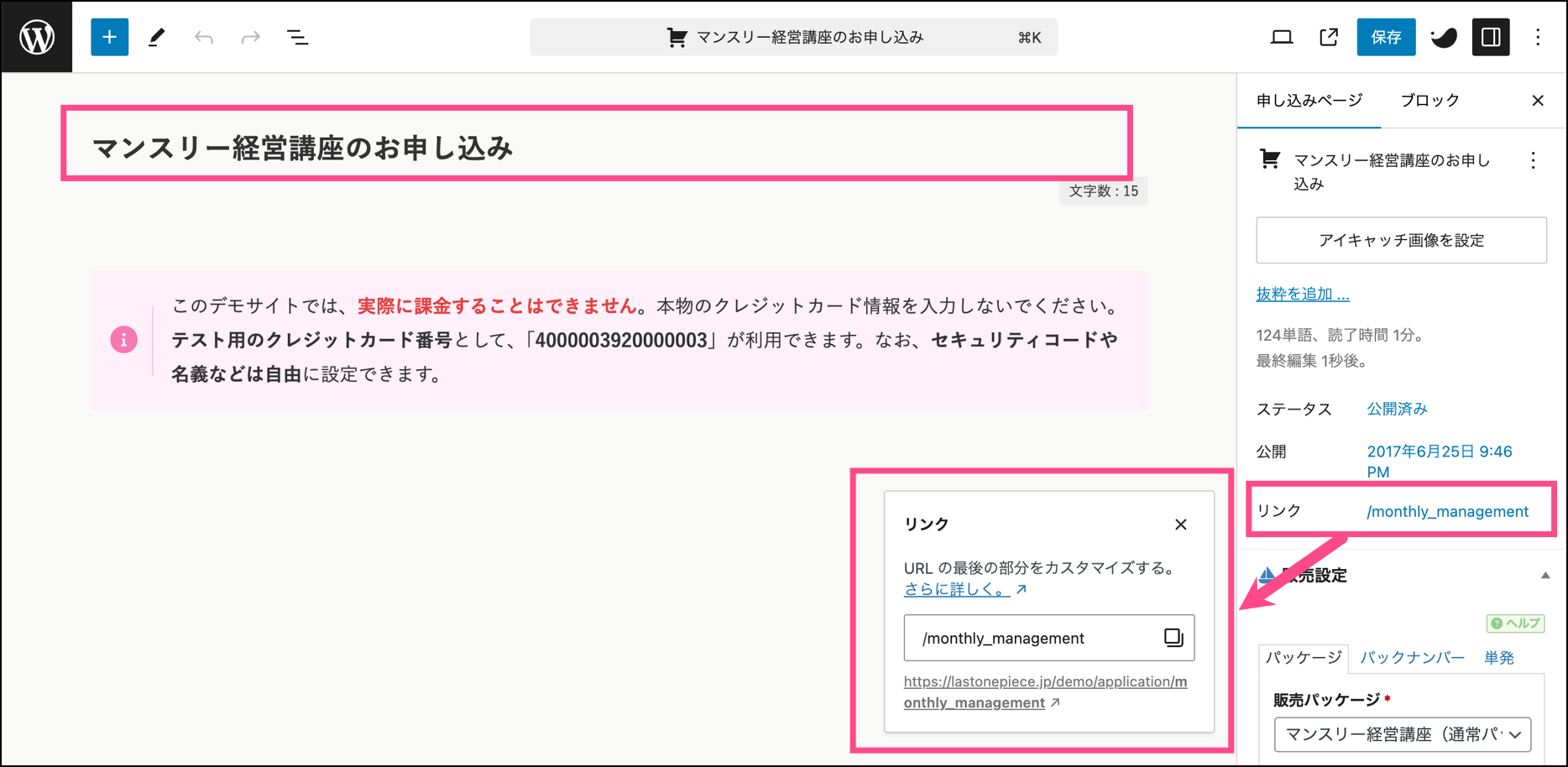Viewport: 1568px width, 767px height.
Task: Select the pencil edit tool
Action: coord(156,37)
